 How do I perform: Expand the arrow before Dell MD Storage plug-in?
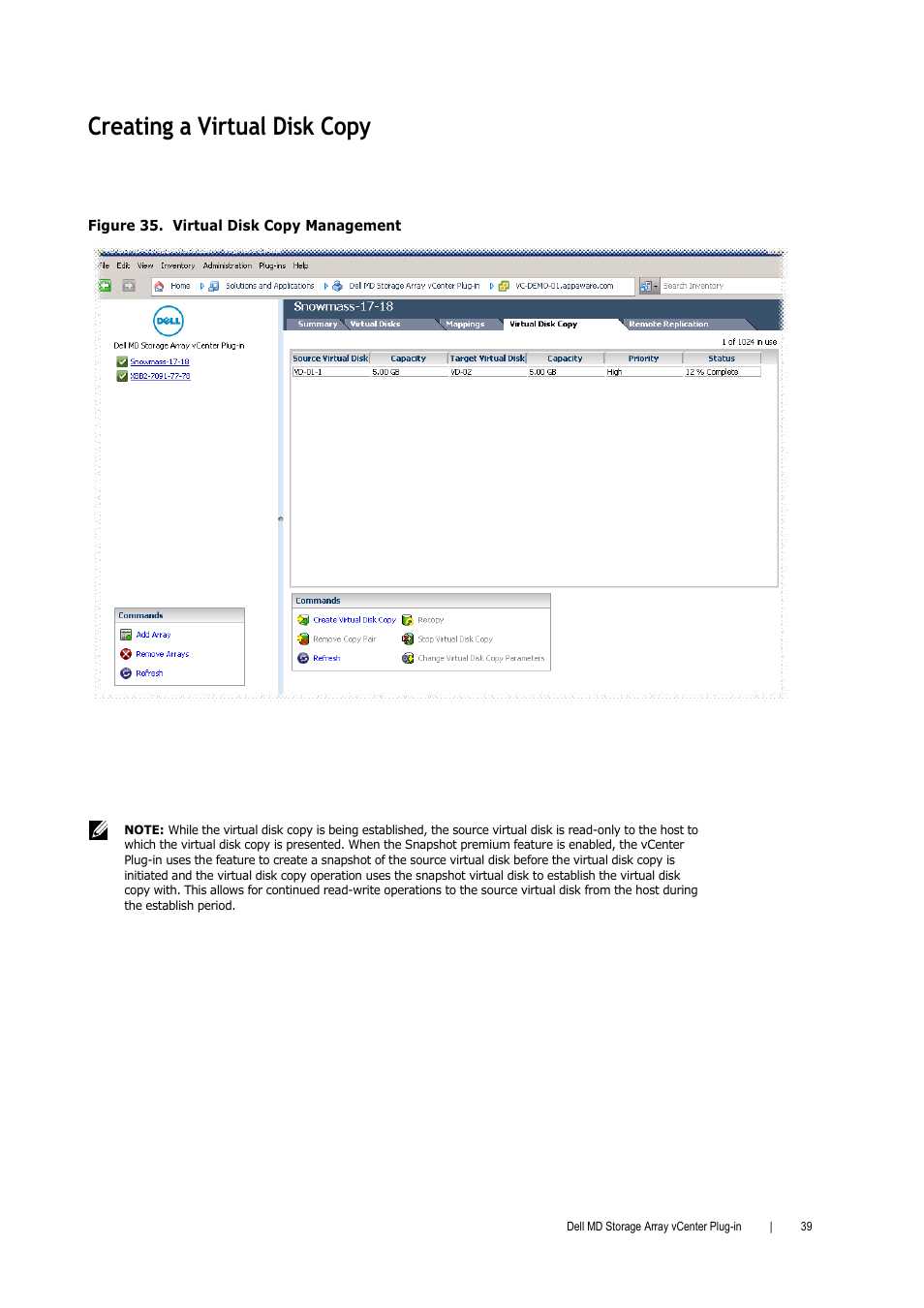tap(325, 286)
